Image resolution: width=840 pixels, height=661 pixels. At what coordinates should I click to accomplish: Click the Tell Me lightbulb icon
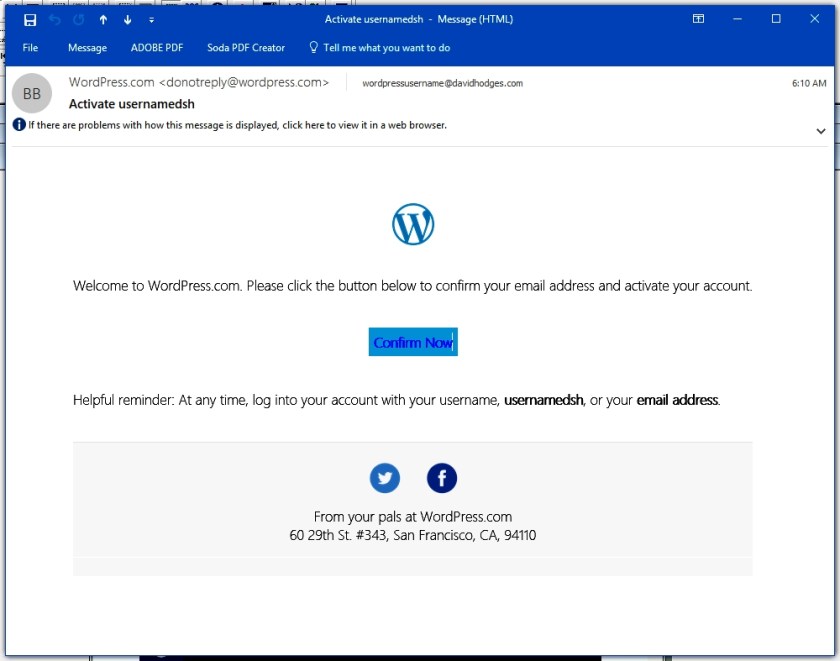tap(313, 47)
